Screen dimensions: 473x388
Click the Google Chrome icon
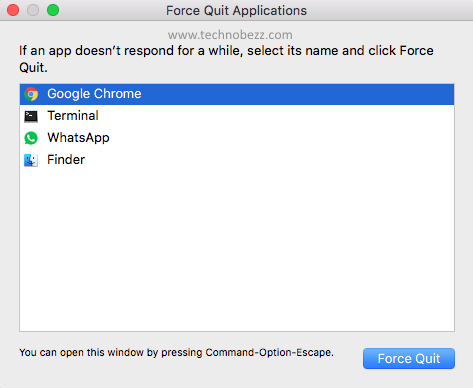(31, 94)
